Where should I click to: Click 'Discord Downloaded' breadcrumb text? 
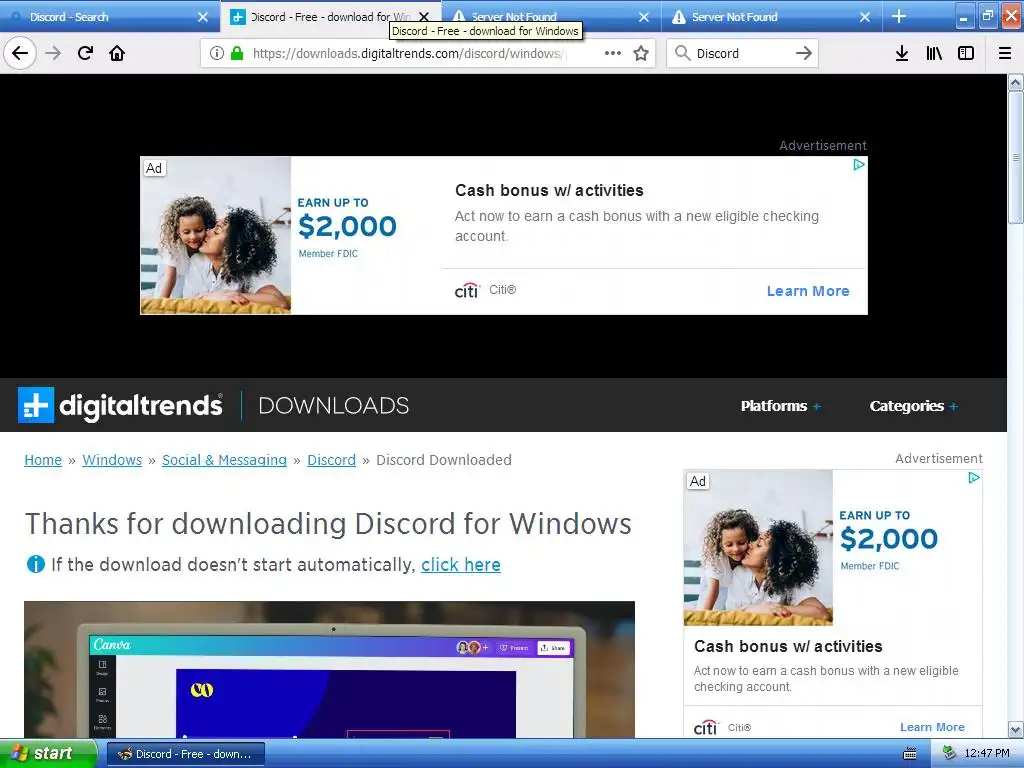pyautogui.click(x=444, y=460)
